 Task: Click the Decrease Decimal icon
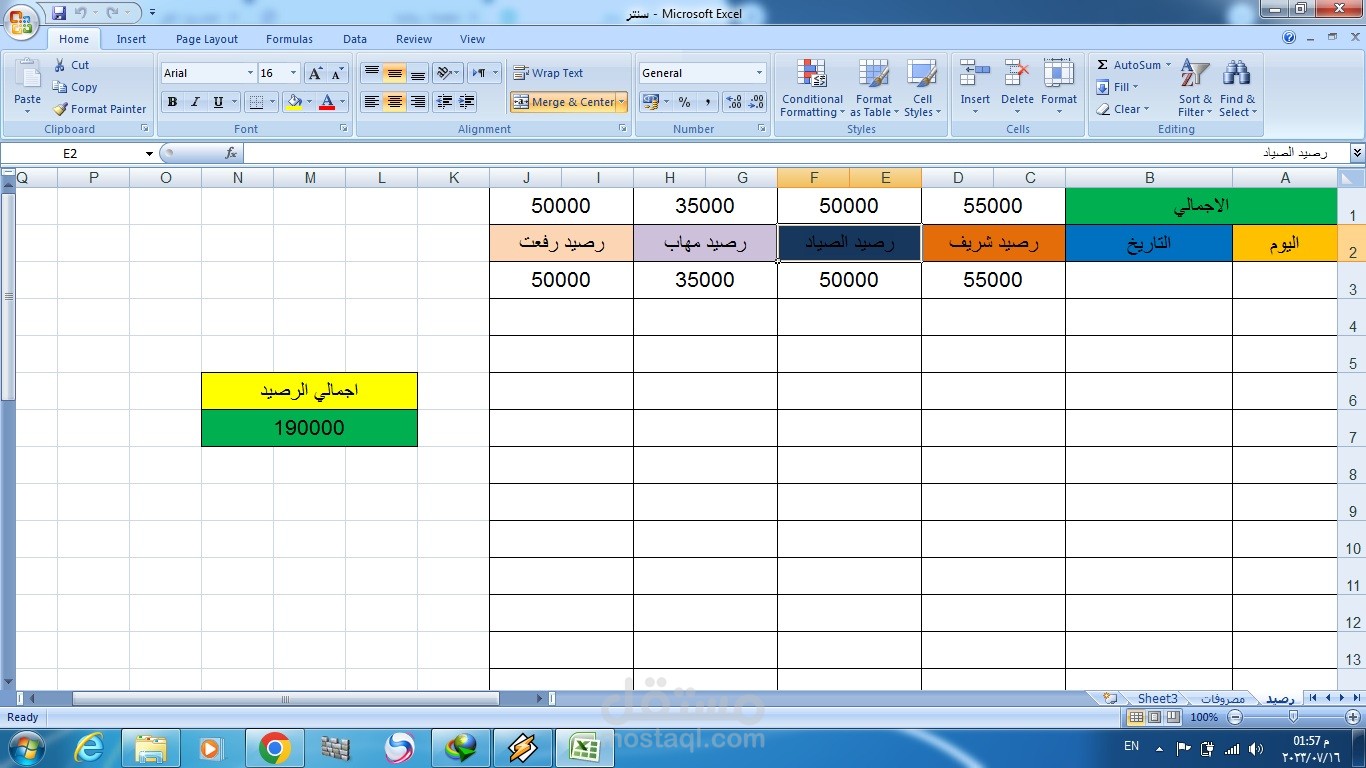coord(756,102)
